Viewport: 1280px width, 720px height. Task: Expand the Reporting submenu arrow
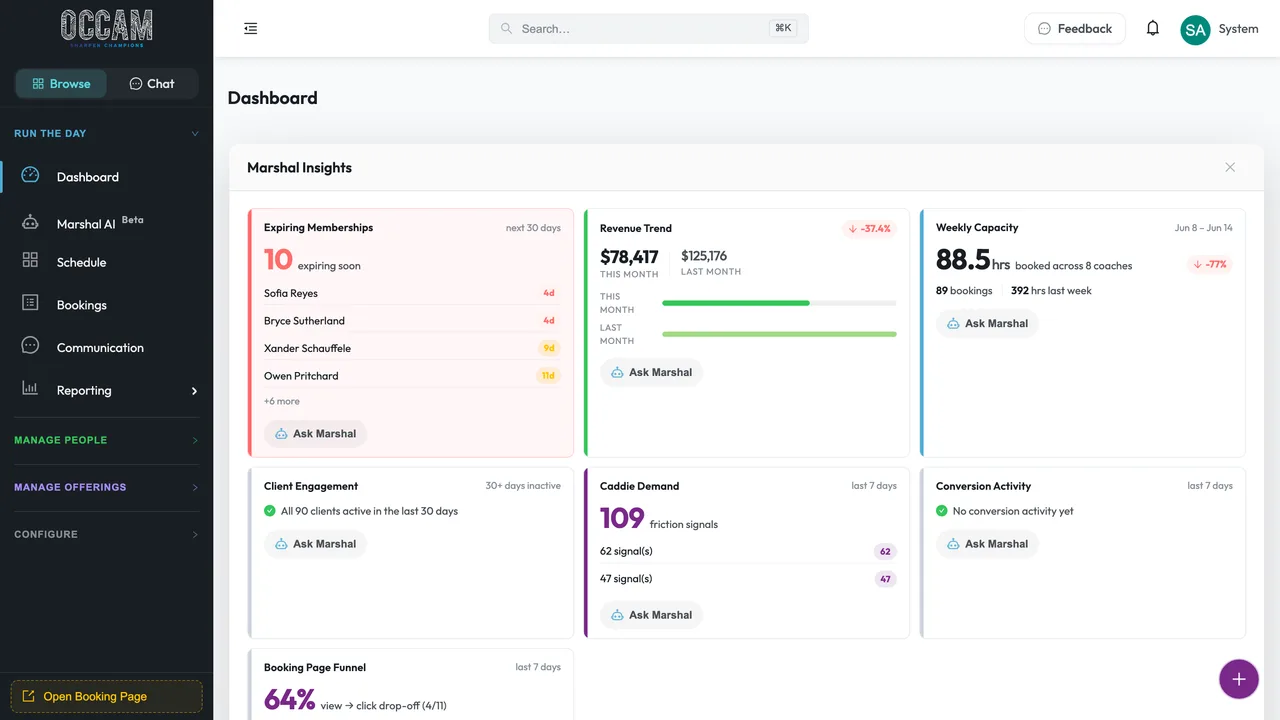(x=194, y=391)
